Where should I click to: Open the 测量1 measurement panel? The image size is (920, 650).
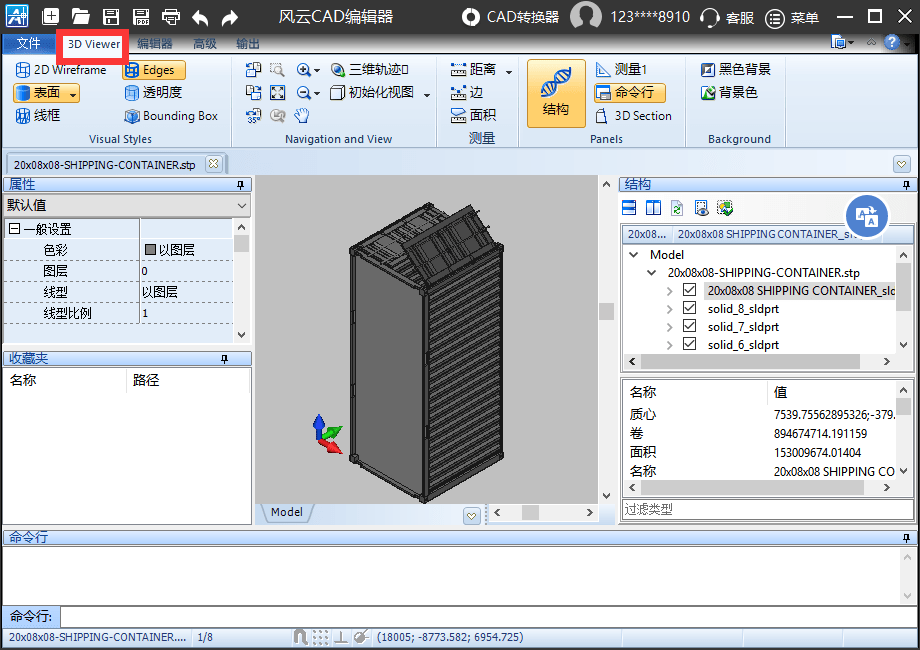621,70
